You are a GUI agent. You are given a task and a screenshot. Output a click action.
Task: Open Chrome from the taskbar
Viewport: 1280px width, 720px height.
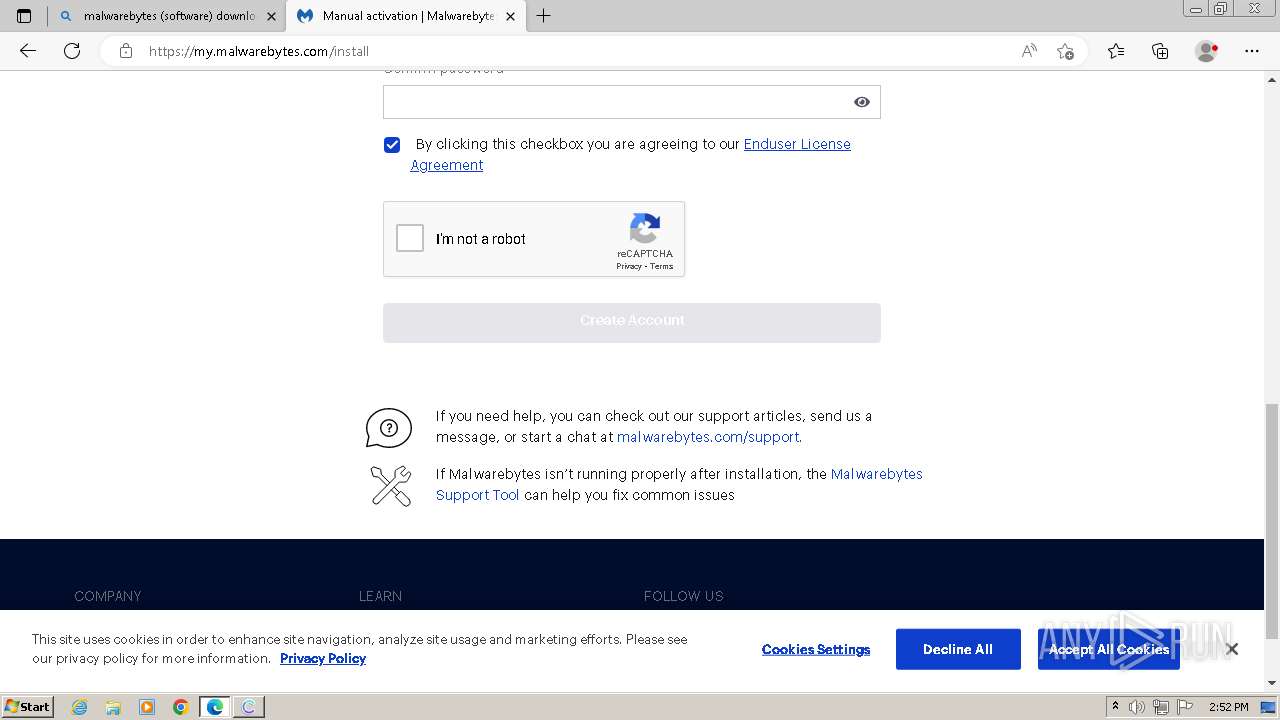tap(181, 707)
